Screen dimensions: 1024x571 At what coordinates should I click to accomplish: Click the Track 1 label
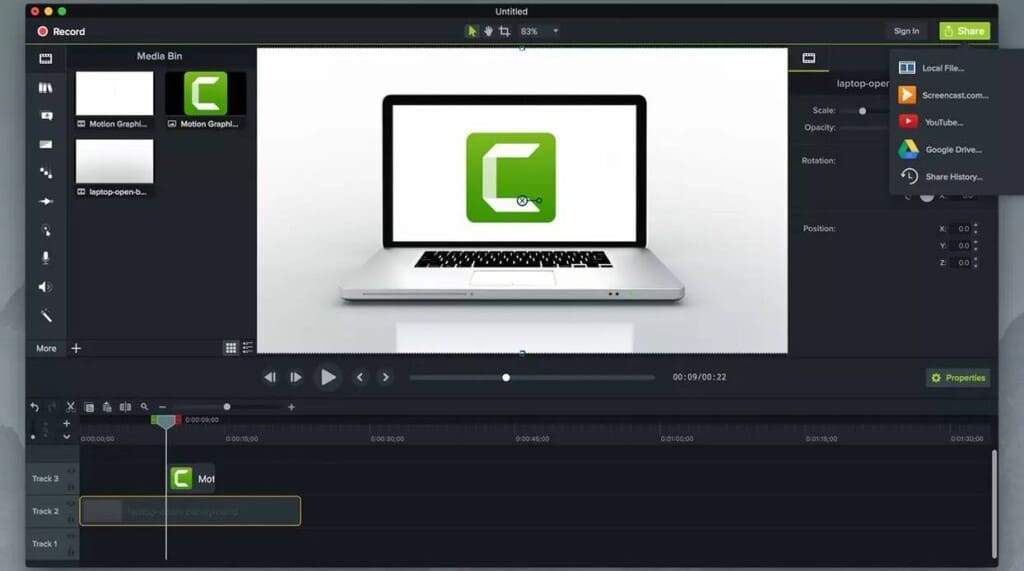[44, 544]
